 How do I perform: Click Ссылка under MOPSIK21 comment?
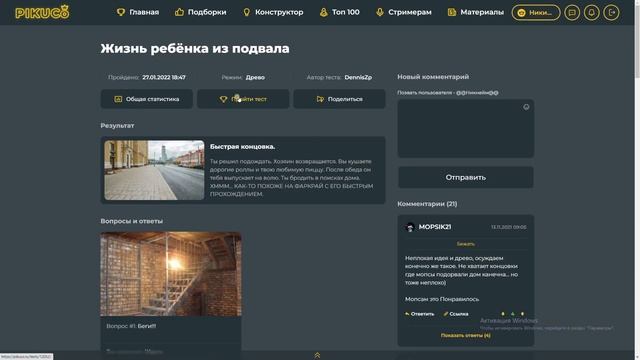click(x=456, y=314)
